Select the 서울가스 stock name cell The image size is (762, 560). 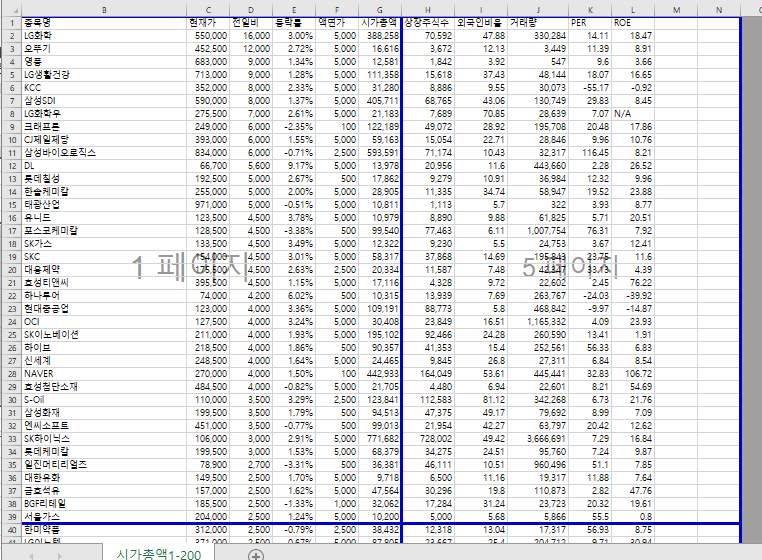[104, 517]
